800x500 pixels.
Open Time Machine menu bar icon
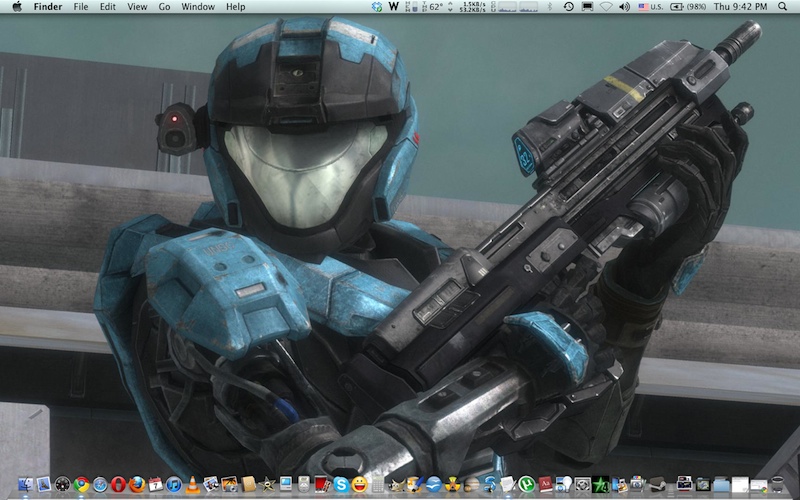(568, 7)
